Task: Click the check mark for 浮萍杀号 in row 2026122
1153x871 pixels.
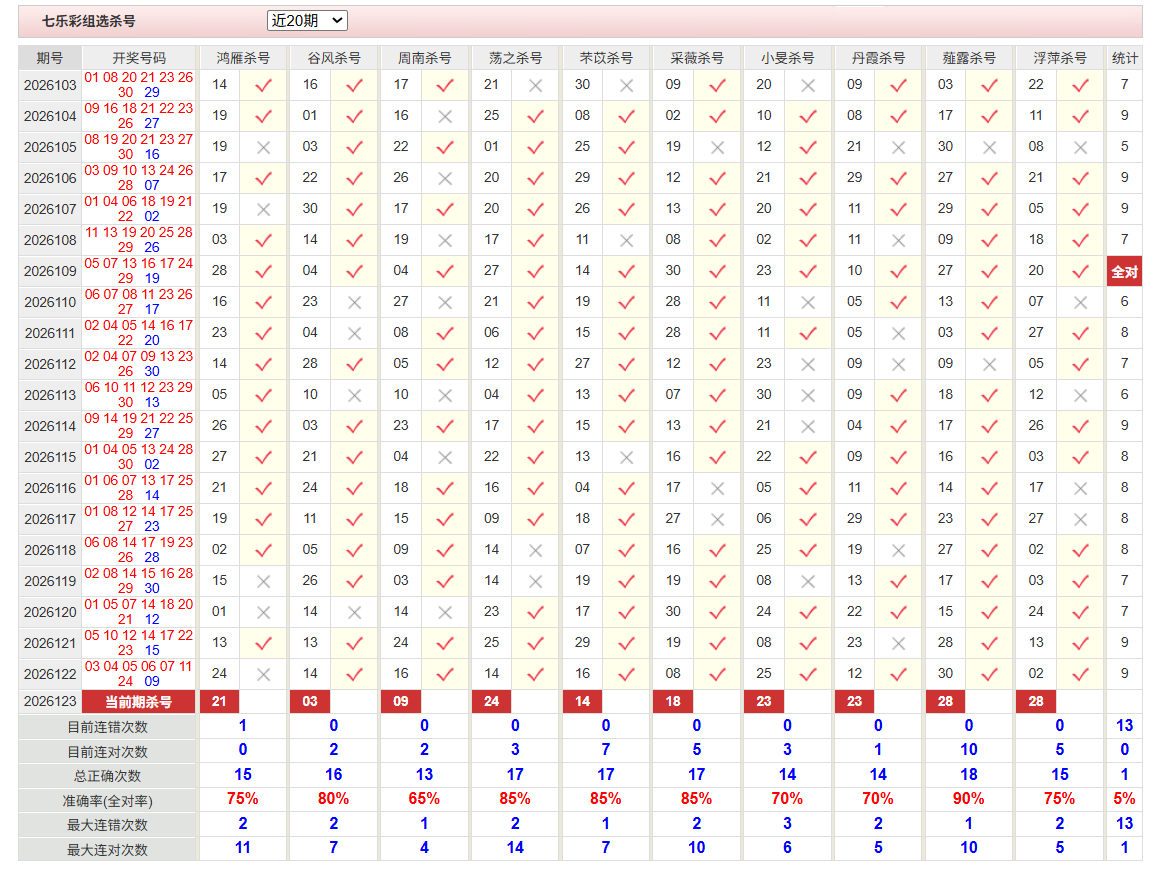Action: click(x=1080, y=674)
